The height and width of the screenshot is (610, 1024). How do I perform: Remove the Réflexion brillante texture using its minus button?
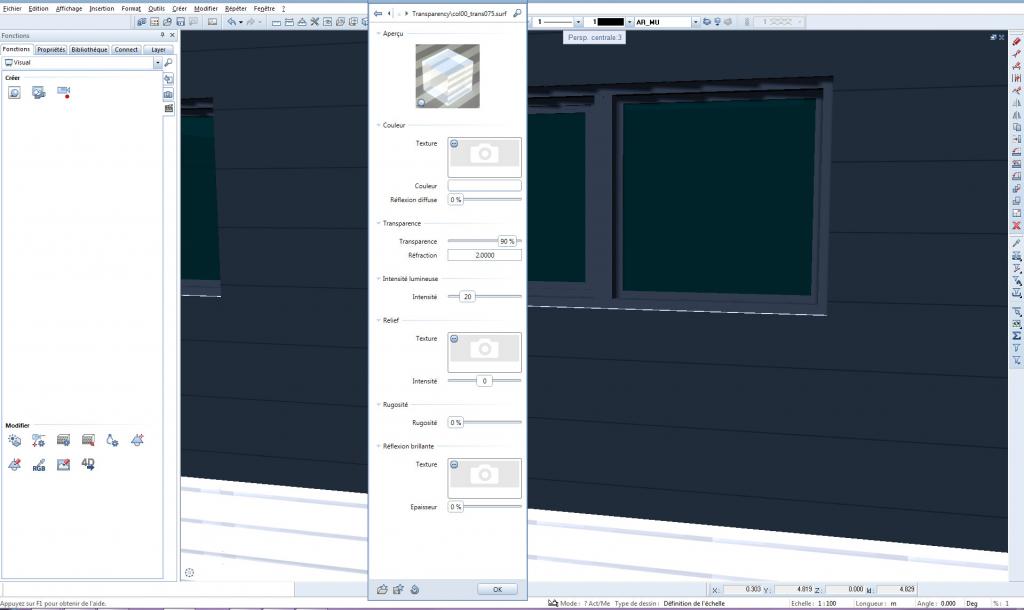455,465
